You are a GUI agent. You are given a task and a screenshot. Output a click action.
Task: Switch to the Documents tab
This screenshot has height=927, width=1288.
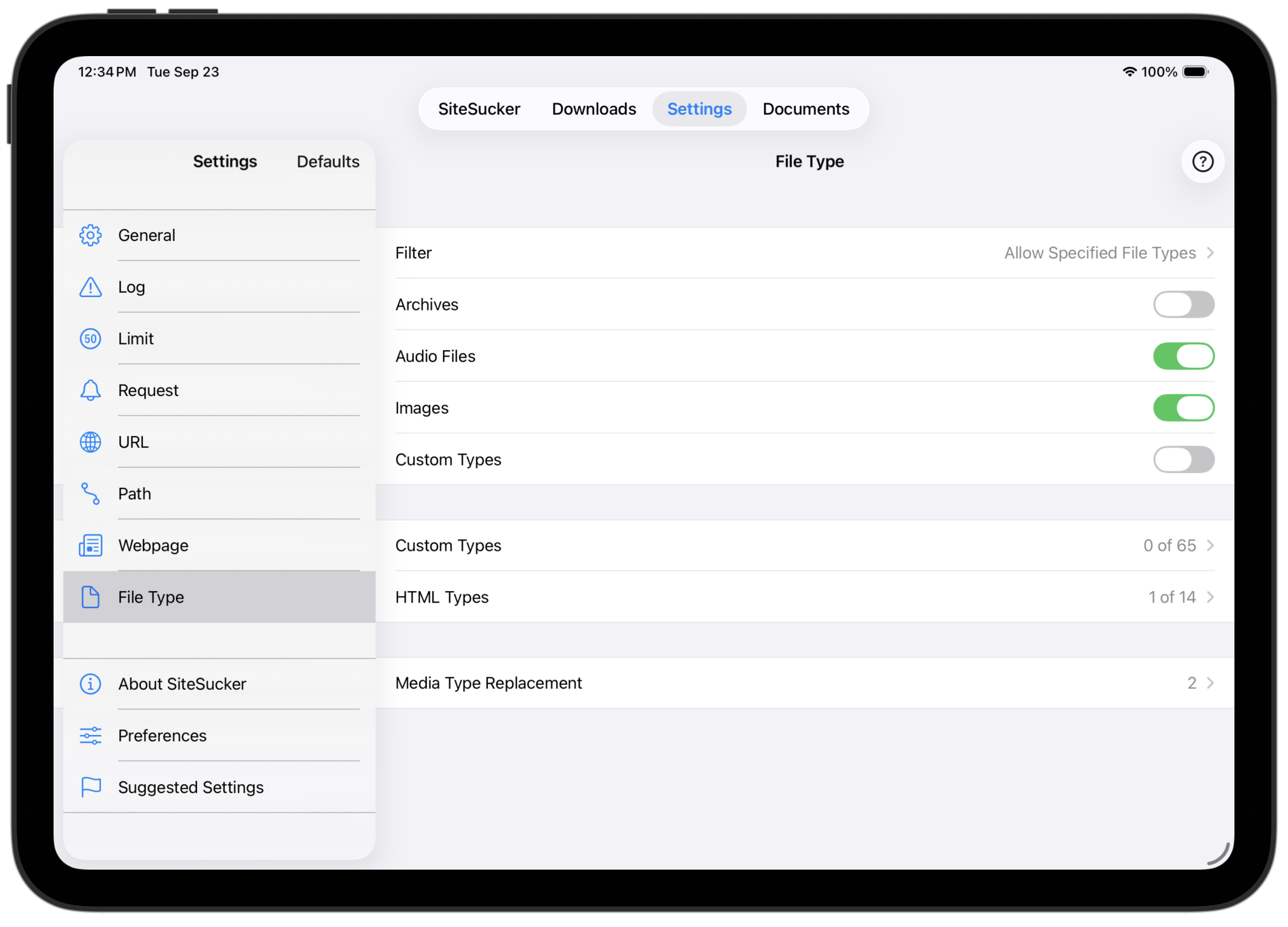click(x=805, y=109)
